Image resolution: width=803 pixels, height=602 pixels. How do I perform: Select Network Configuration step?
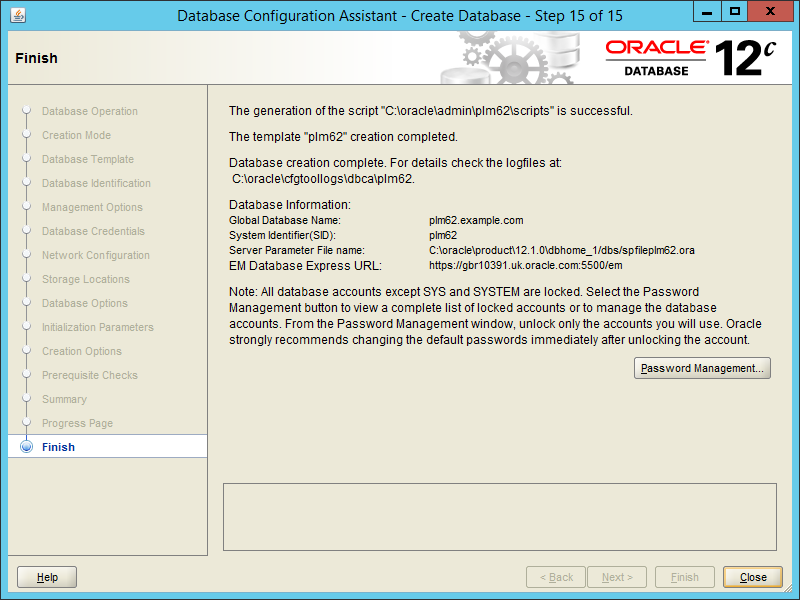(96, 255)
